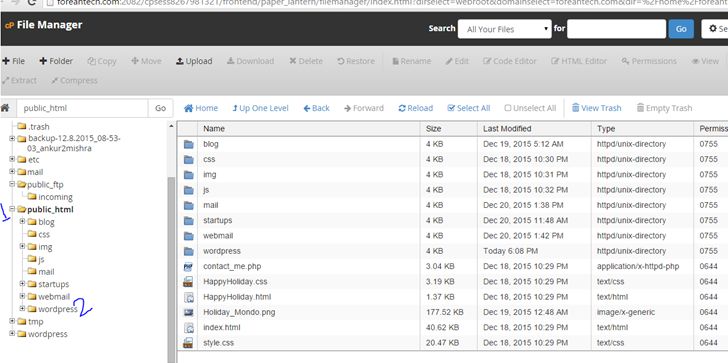Click the Empty Trash link
This screenshot has width=728, height=363.
click(x=664, y=108)
